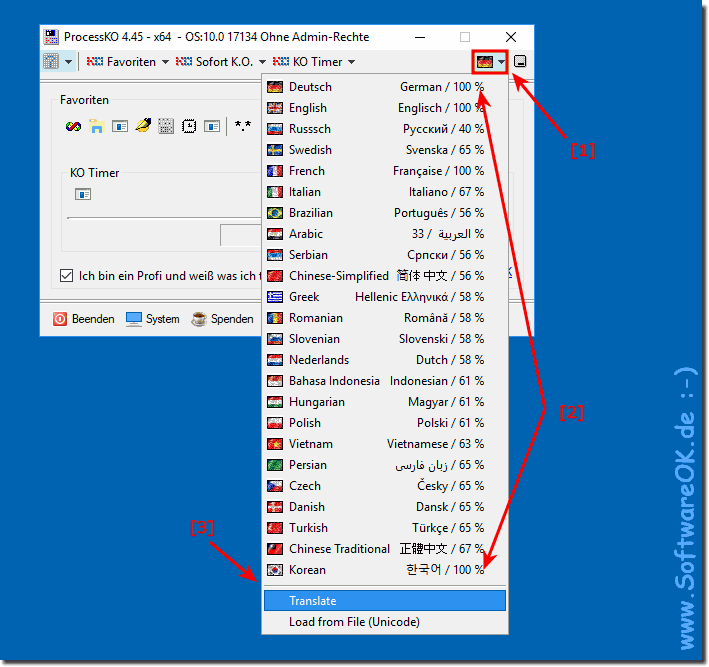Image resolution: width=709 pixels, height=667 pixels.
Task: Click the ProcessKO title bar app icon
Action: [51, 37]
